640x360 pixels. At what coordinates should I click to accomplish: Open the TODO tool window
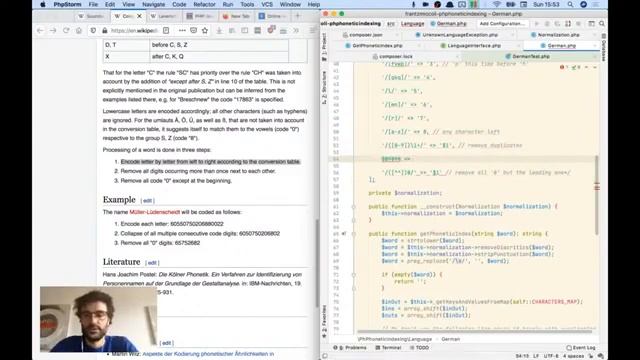coord(419,348)
